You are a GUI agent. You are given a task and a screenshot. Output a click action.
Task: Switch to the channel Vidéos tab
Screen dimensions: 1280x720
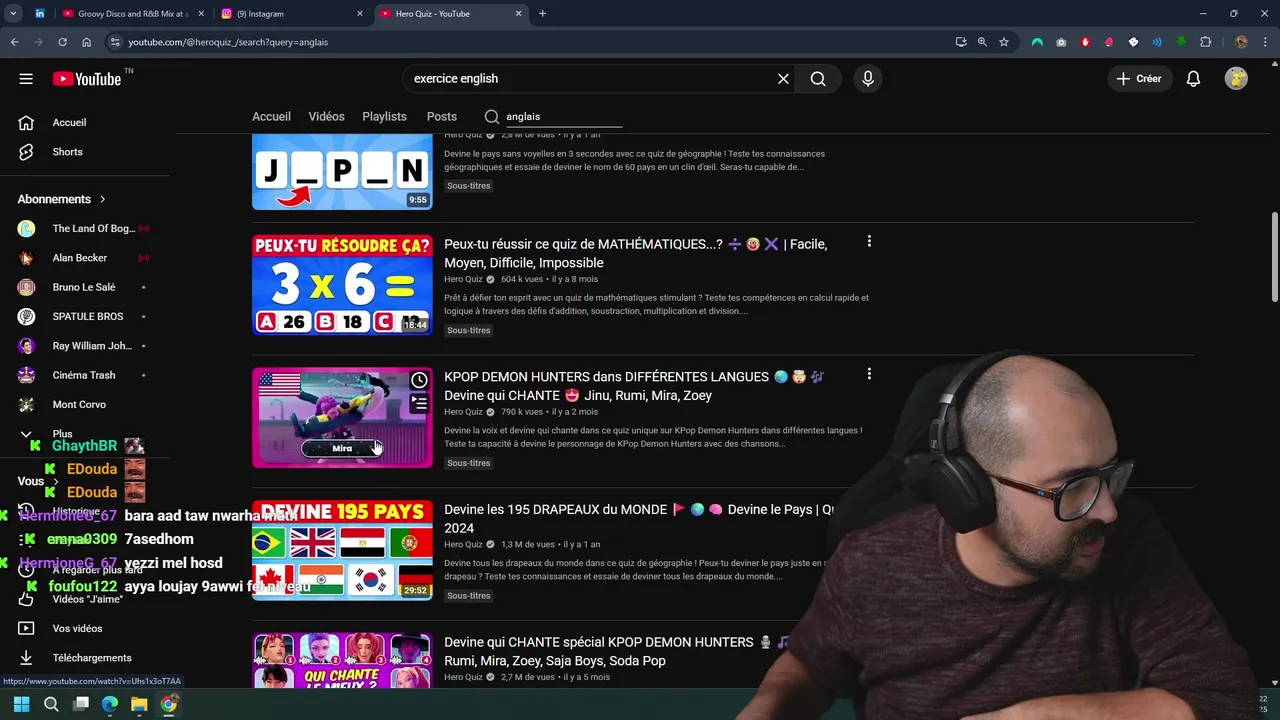tap(326, 117)
